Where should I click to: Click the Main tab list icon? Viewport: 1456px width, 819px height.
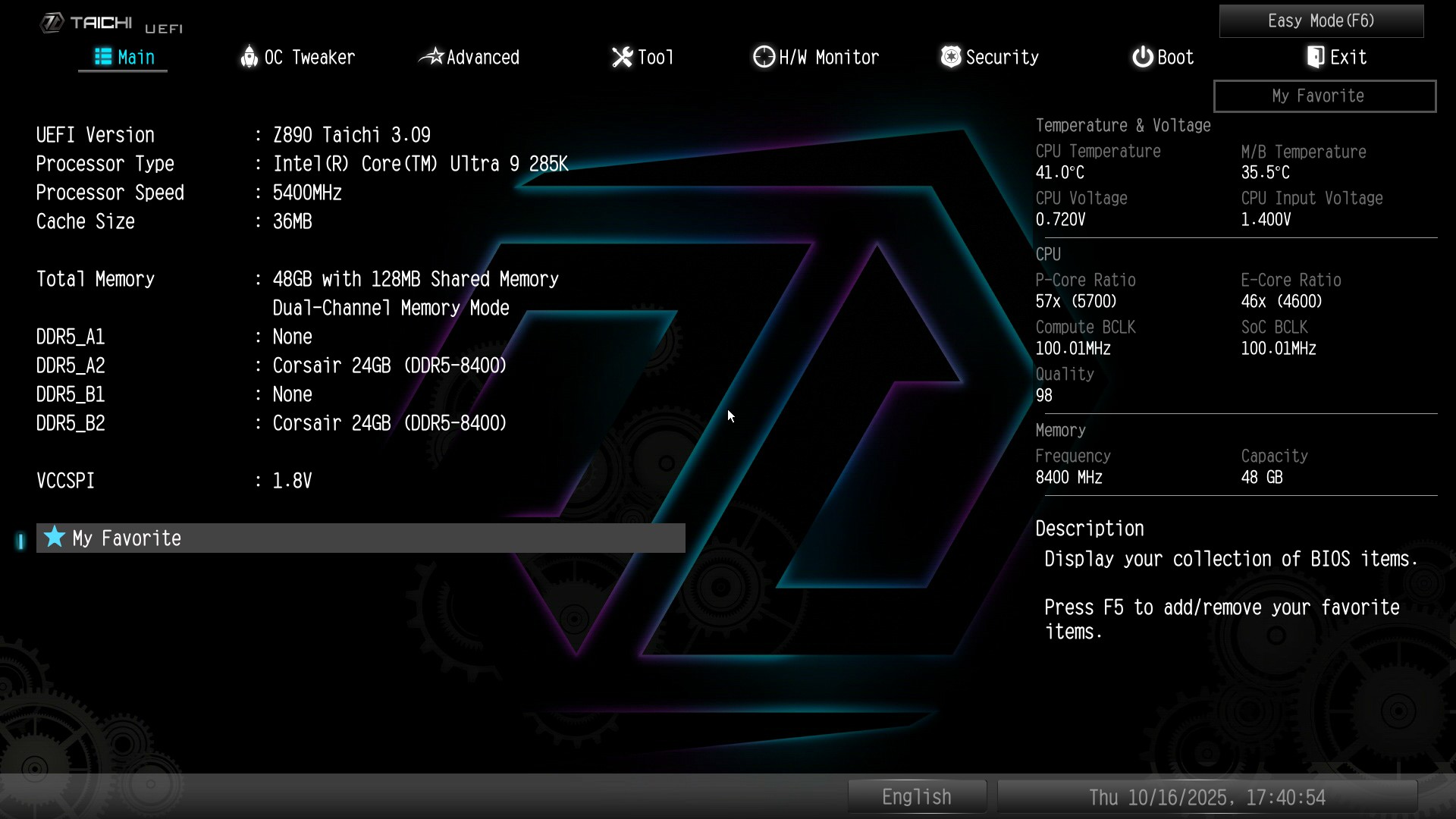pyautogui.click(x=103, y=57)
